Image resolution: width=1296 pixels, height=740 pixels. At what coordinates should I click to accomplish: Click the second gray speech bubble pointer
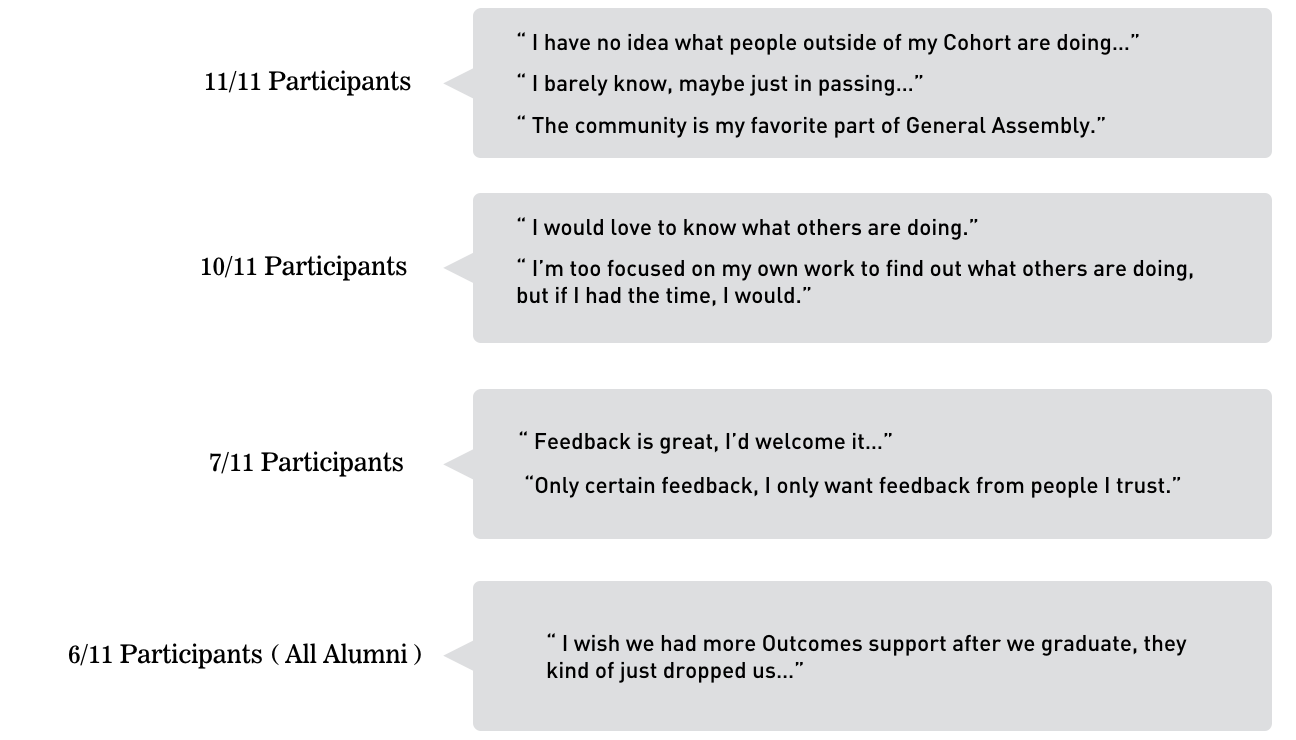pos(459,268)
